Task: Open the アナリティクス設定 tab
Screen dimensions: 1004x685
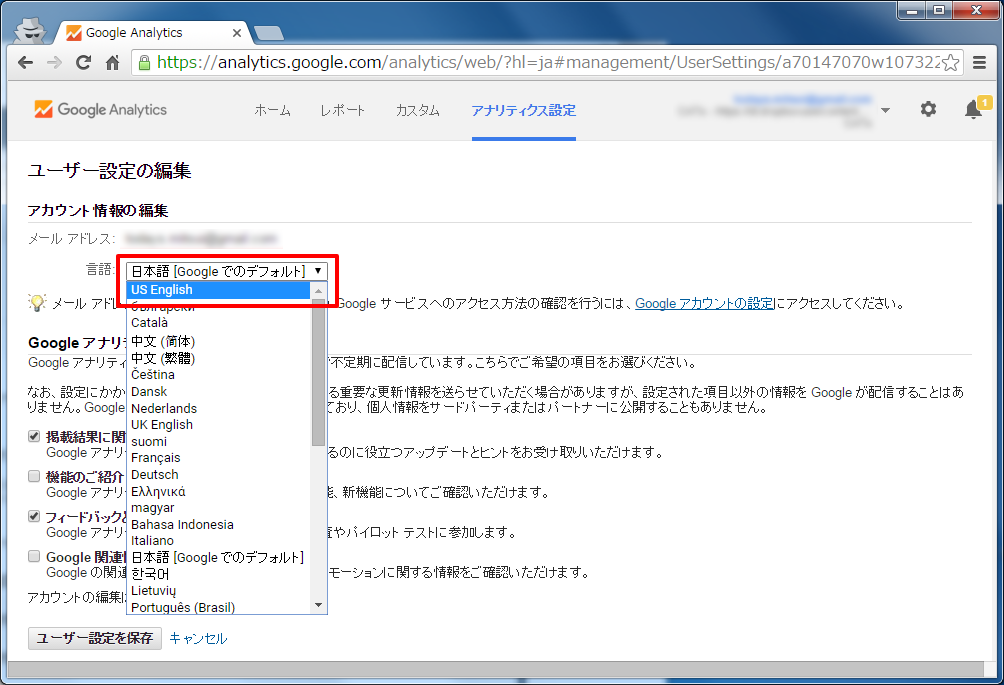Action: pos(524,110)
